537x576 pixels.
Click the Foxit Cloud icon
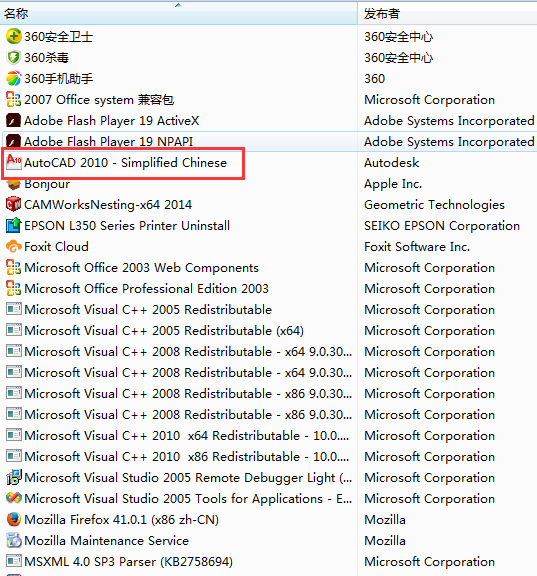[14, 246]
